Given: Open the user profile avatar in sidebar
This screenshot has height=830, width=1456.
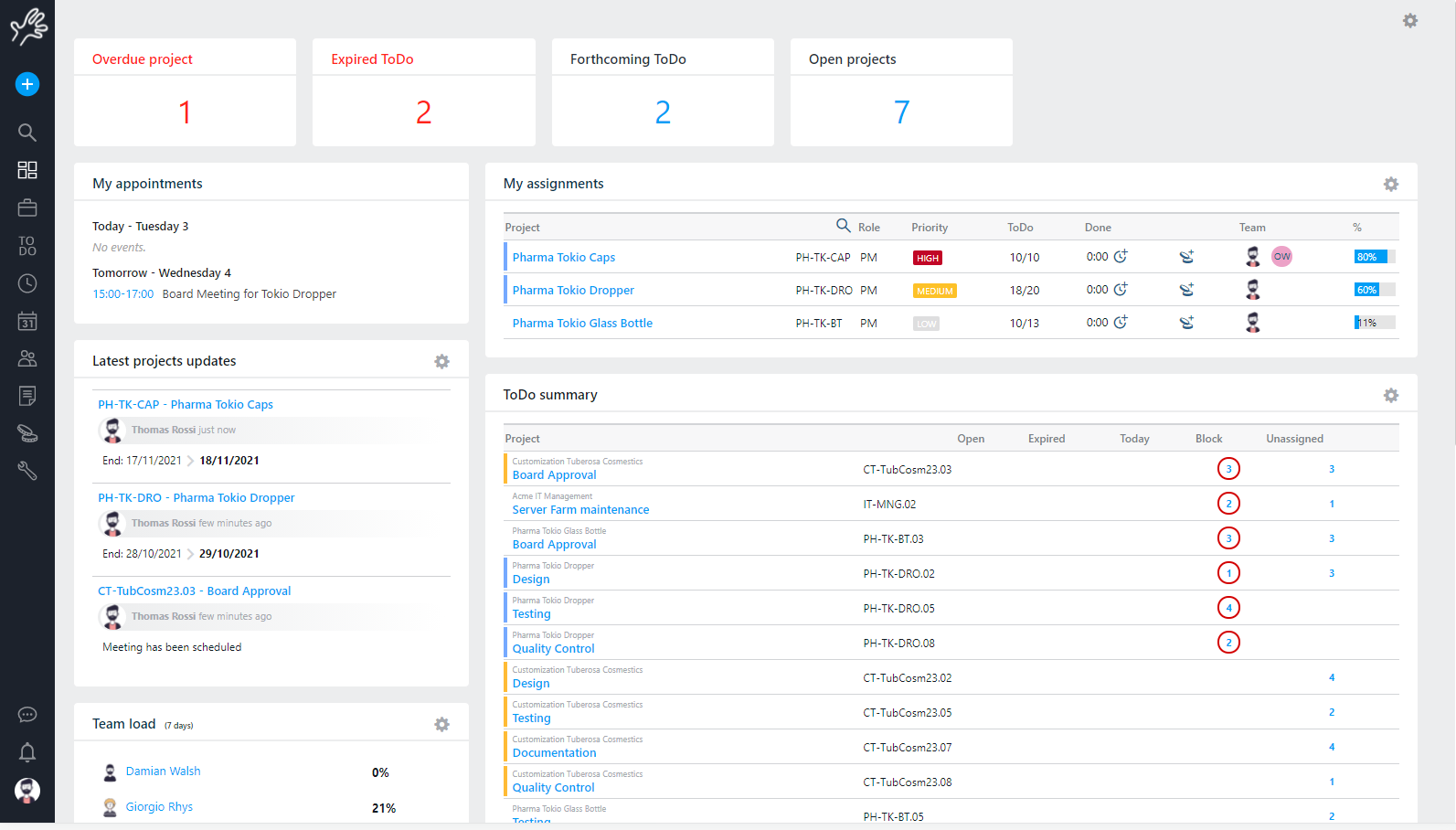Looking at the screenshot, I should [27, 791].
